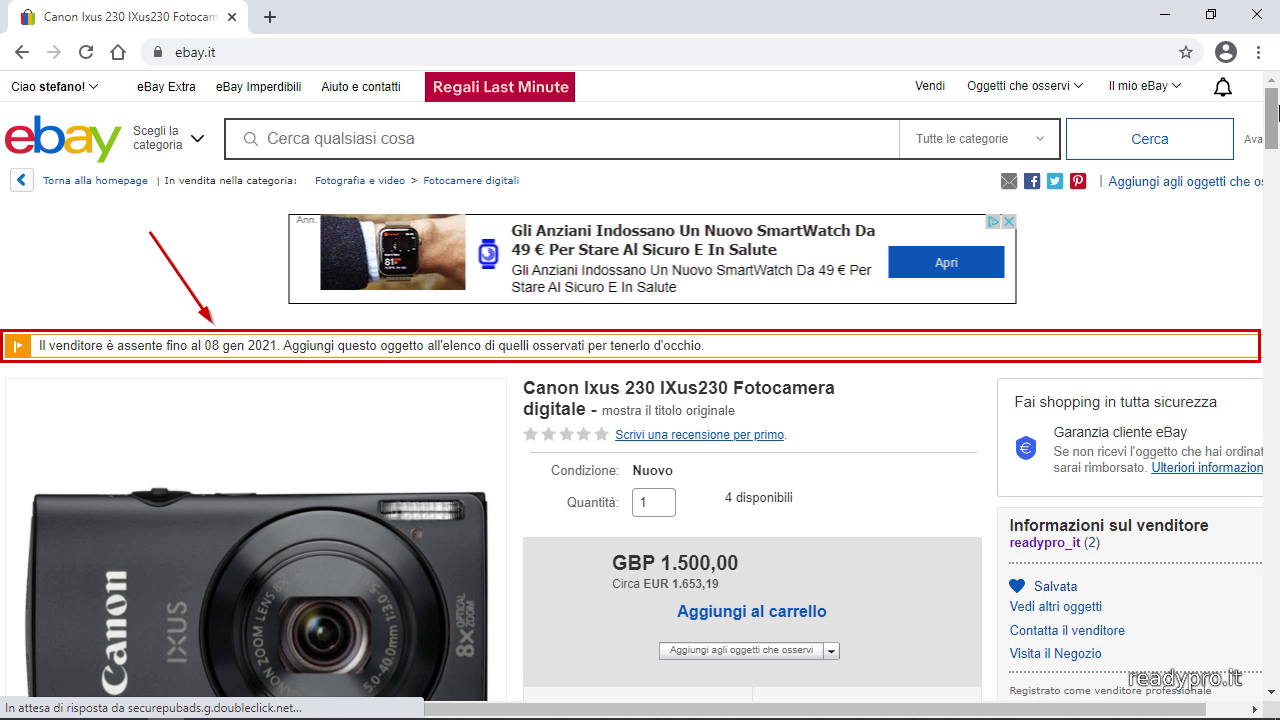This screenshot has height=720, width=1280.
Task: Open the Regali Last Minute banner
Action: (x=500, y=87)
